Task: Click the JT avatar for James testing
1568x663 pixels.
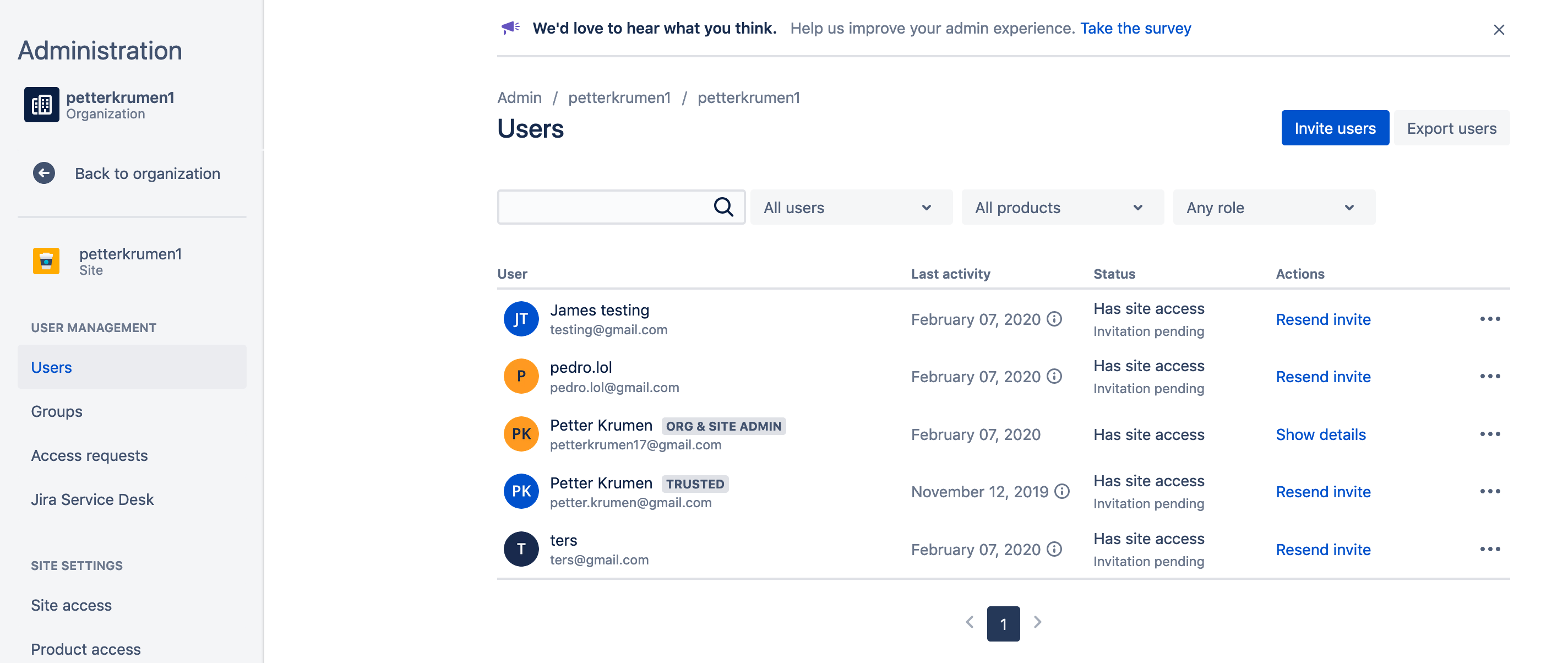Action: pyautogui.click(x=521, y=318)
